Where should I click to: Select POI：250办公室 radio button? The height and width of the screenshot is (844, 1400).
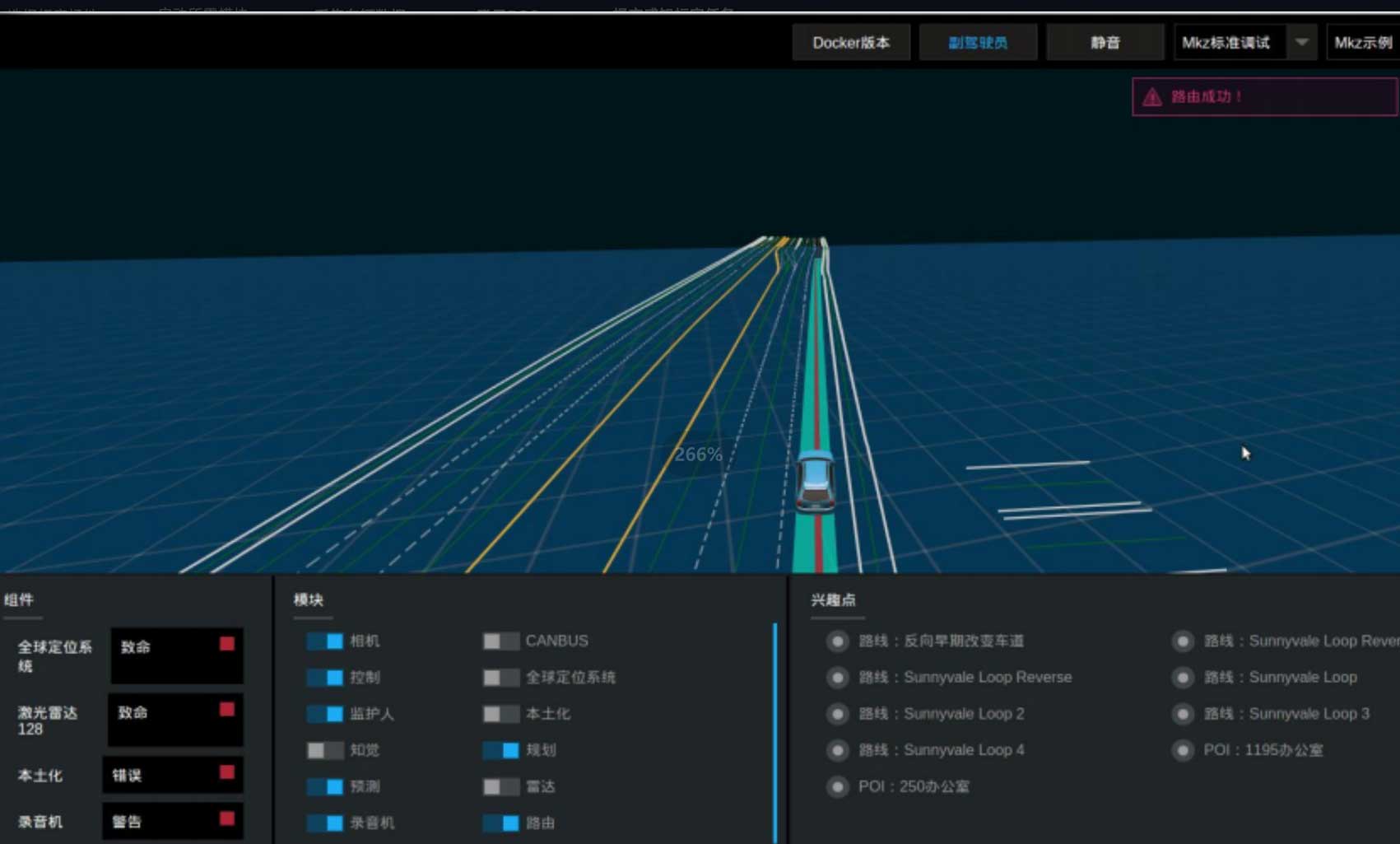[837, 786]
